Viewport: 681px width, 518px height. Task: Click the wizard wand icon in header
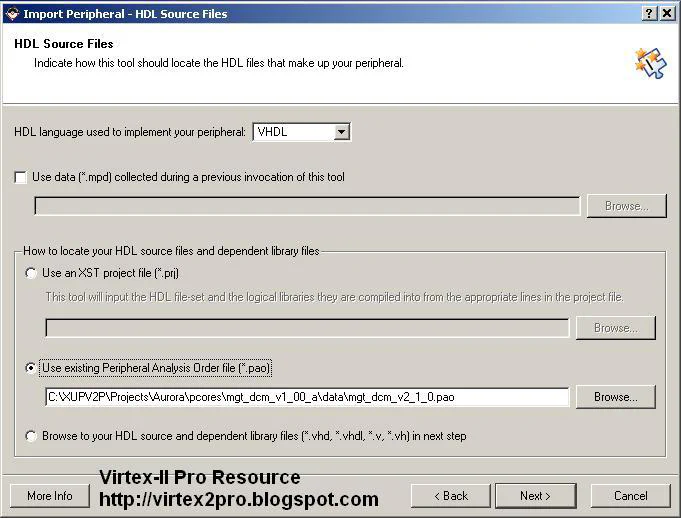click(649, 63)
